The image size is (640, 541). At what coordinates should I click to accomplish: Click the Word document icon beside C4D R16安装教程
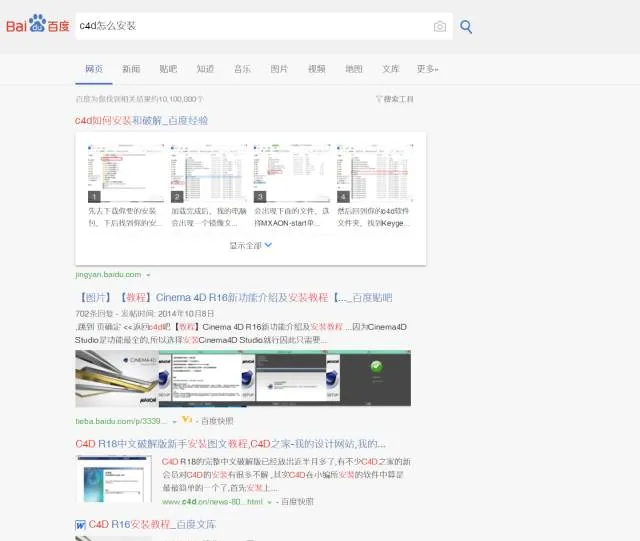pos(80,525)
